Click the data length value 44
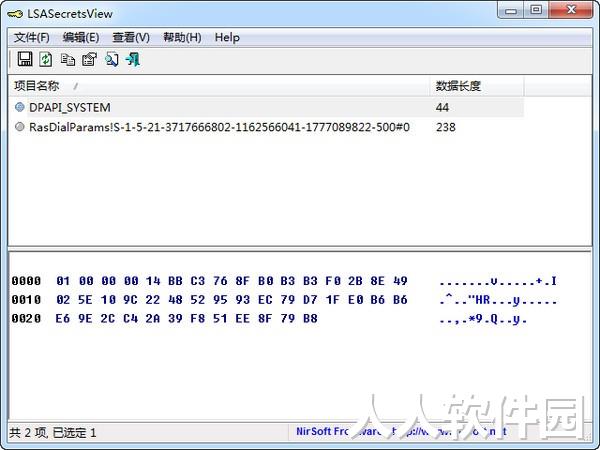The image size is (600, 450). [442, 108]
